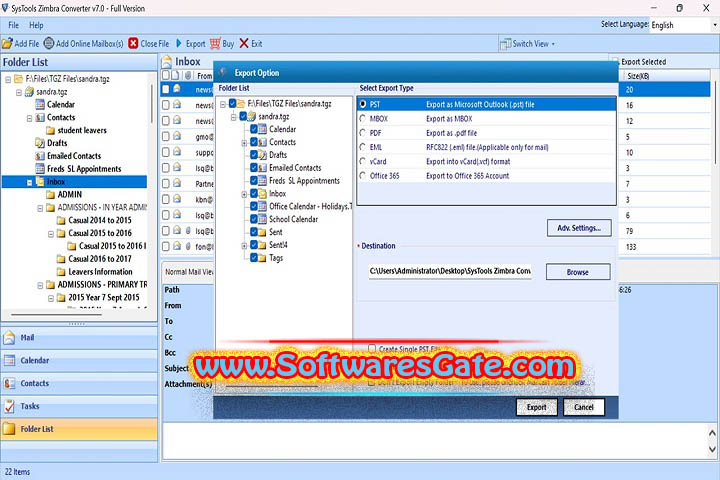The width and height of the screenshot is (720, 480).
Task: Click the Casual 2014 to 2015 folder icon
Action: pos(61,220)
